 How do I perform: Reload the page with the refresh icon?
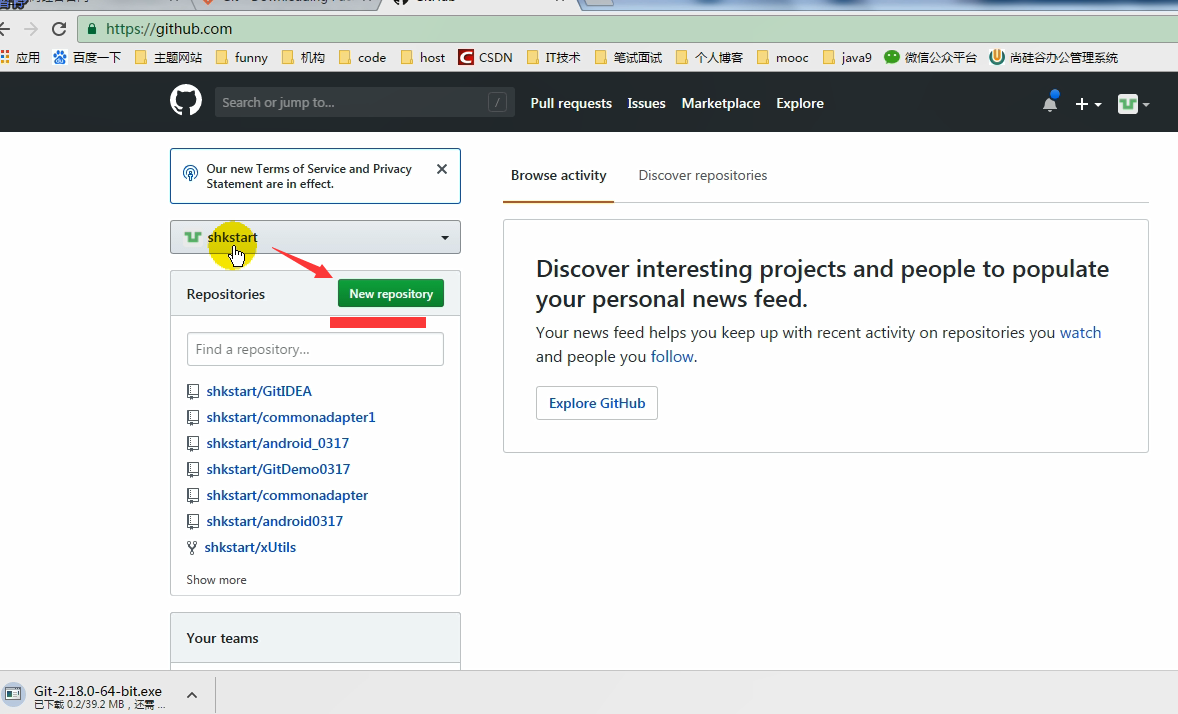59,29
